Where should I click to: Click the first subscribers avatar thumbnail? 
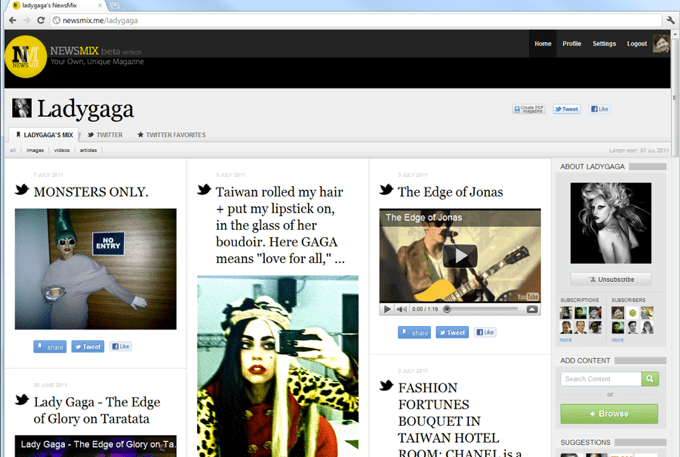click(618, 312)
